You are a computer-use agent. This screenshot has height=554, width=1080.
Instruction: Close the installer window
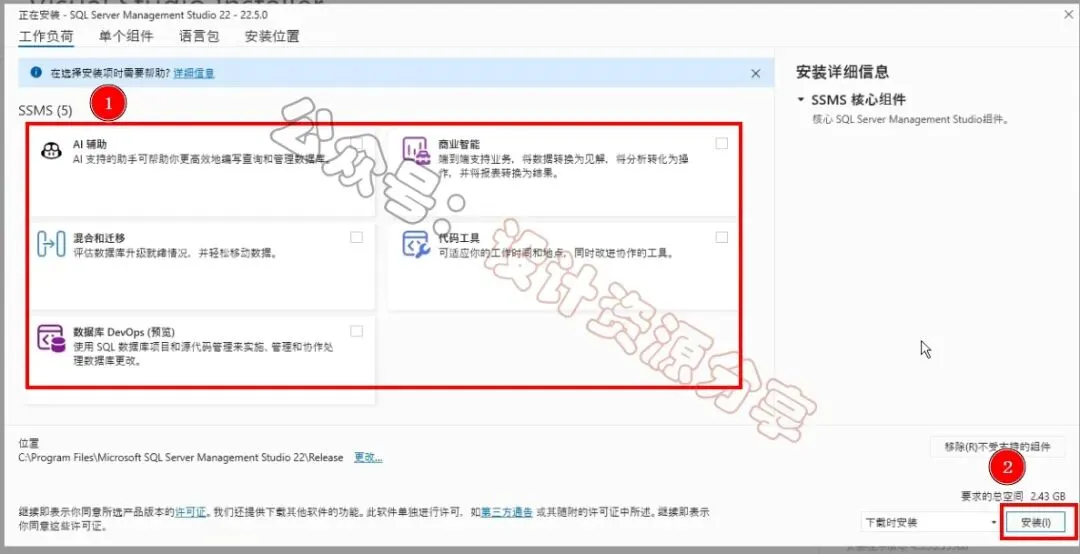click(1070, 14)
